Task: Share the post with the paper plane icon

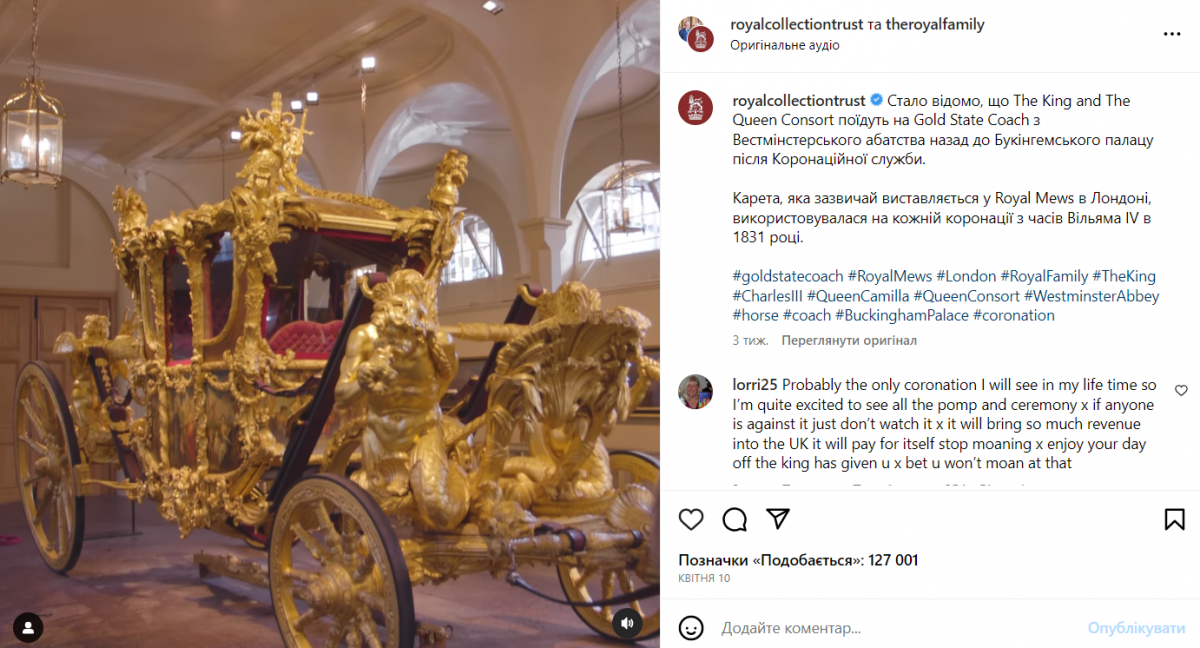Action: coord(778,519)
